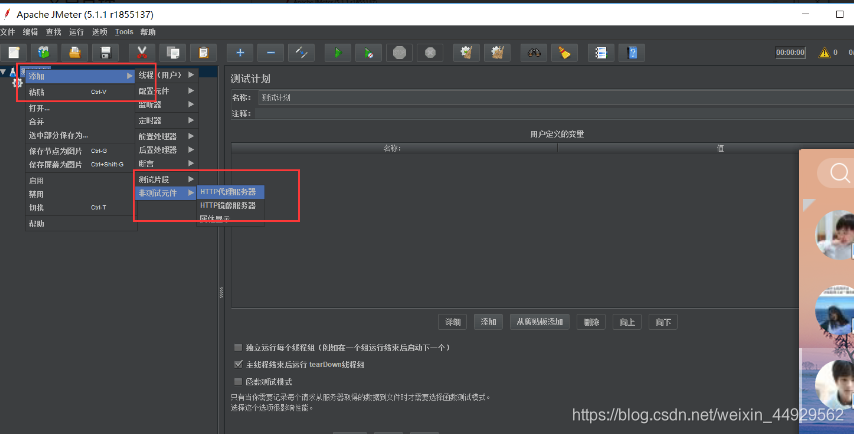The width and height of the screenshot is (854, 434).
Task: Click the Stop test icon
Action: coord(399,52)
